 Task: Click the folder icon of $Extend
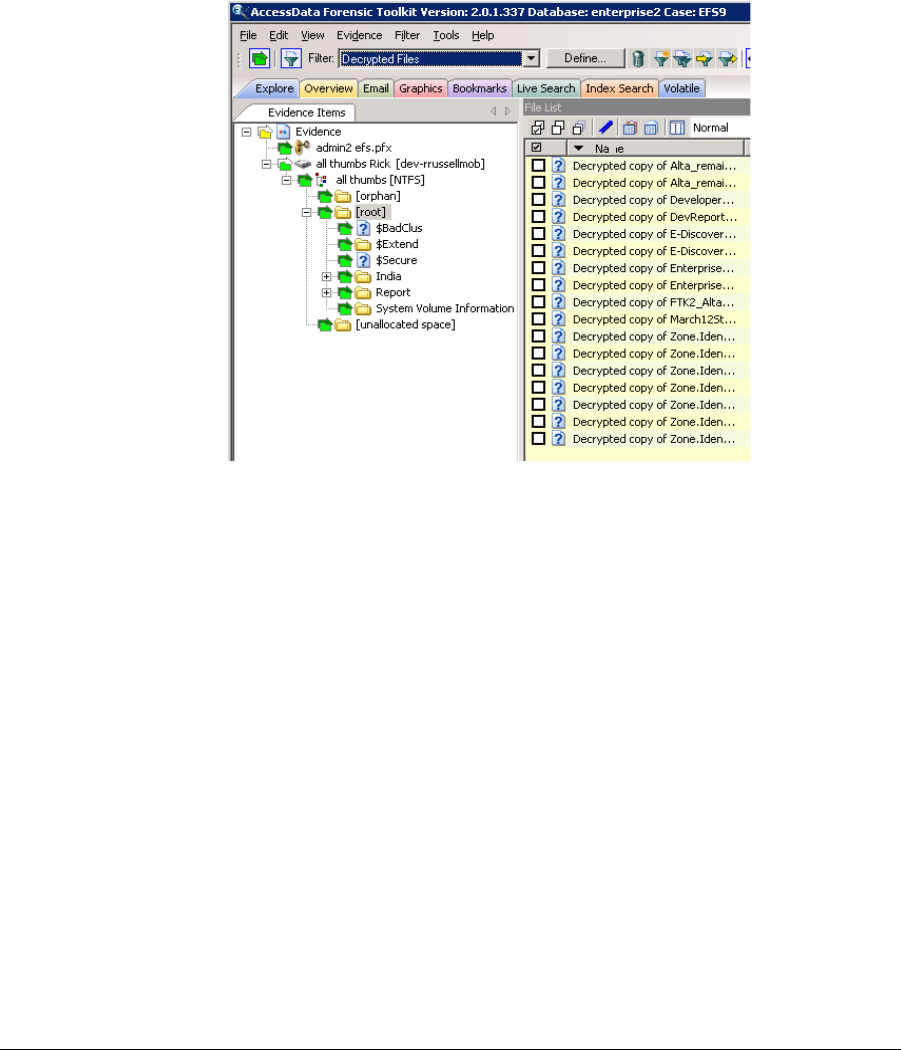363,244
